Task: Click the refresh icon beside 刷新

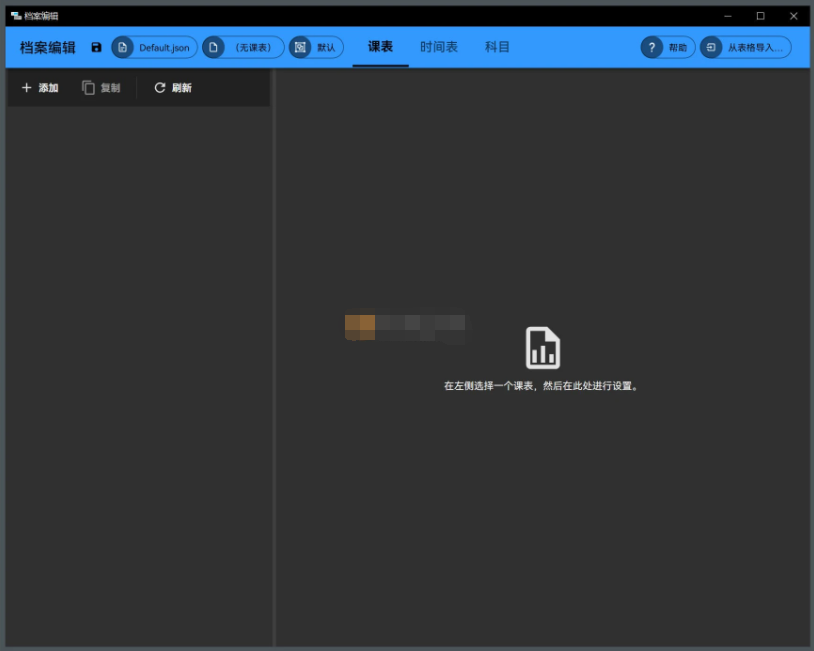Action: click(158, 88)
